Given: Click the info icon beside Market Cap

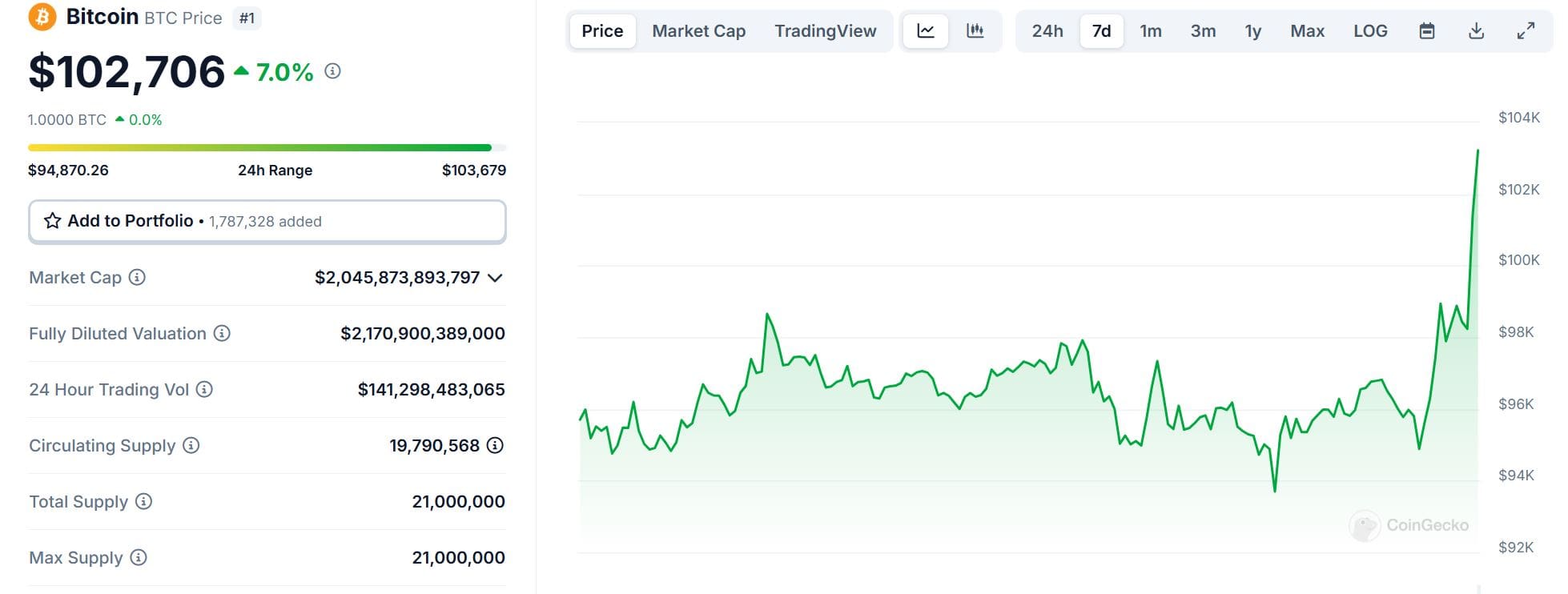Looking at the screenshot, I should 137,277.
